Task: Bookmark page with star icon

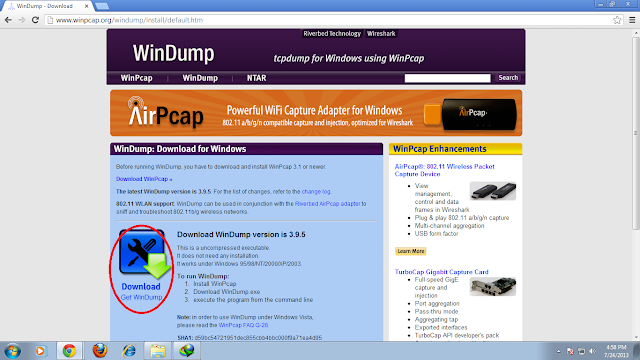Action: [617, 20]
